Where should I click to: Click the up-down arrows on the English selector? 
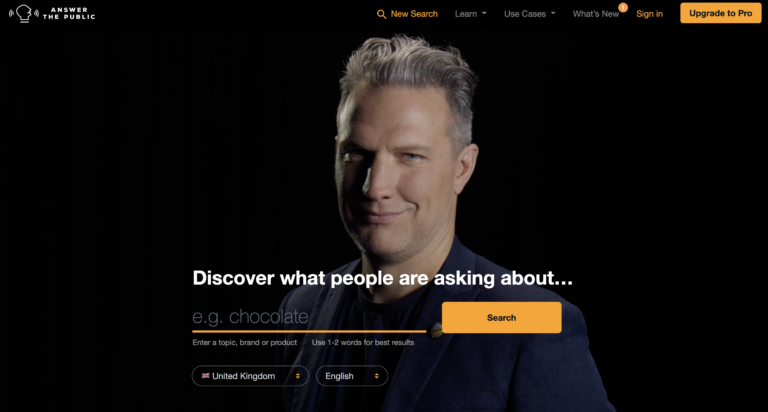(376, 376)
